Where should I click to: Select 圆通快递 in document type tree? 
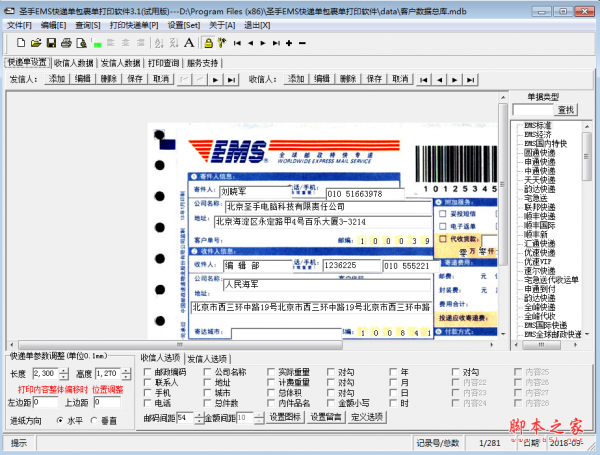[x=540, y=153]
